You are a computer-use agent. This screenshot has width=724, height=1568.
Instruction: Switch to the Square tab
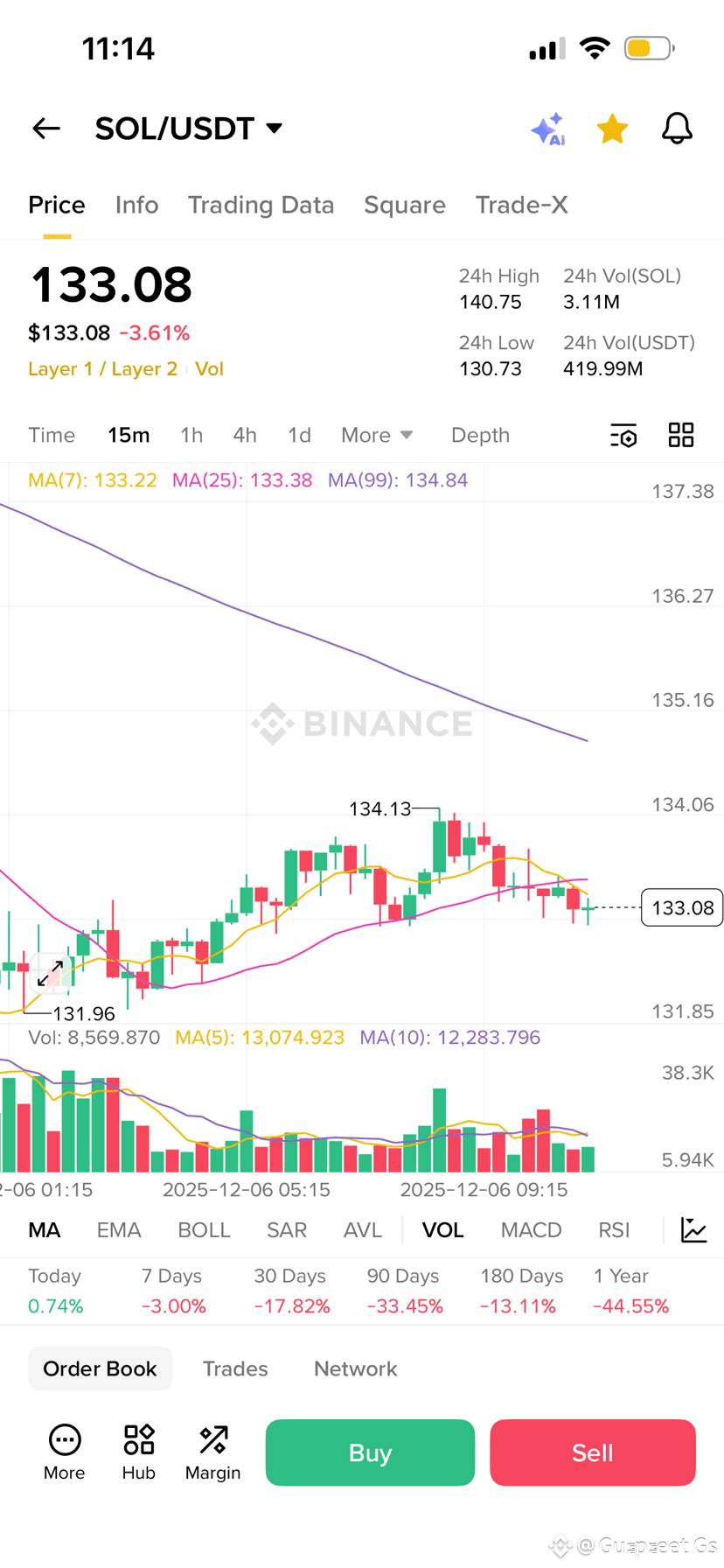pos(405,205)
